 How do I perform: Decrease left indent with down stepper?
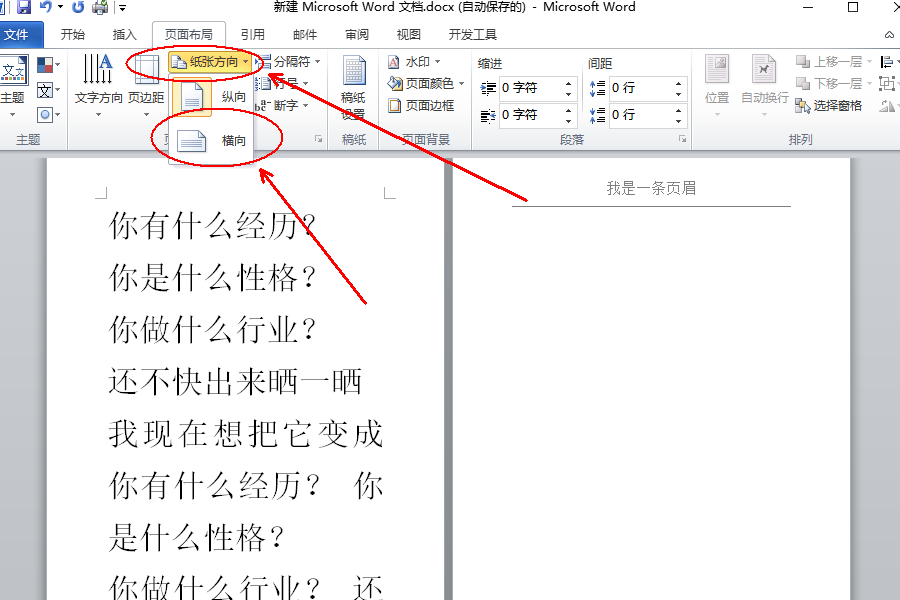568,94
